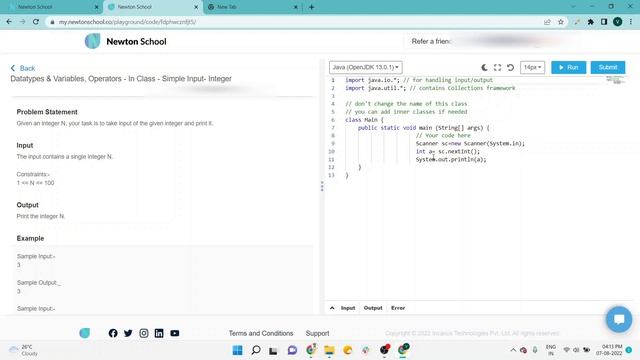
Task: Open Newton School Twitter page
Action: [x=128, y=333]
